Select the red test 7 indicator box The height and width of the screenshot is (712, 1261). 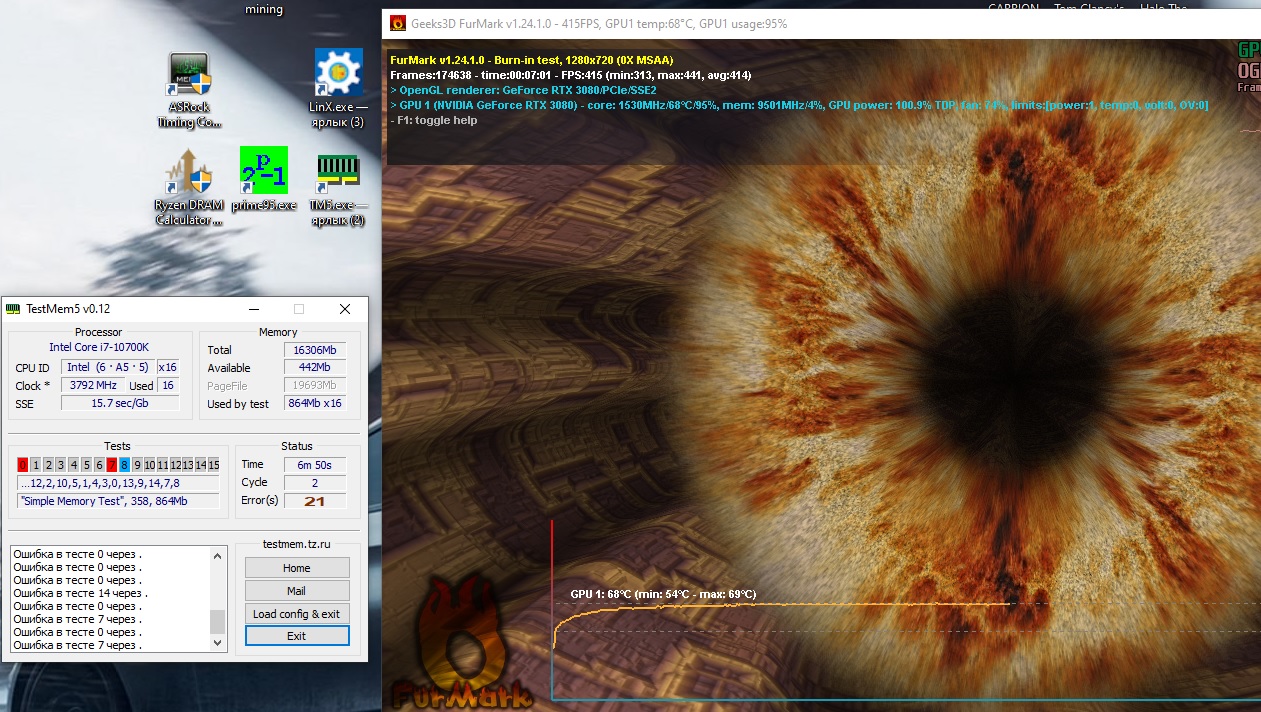click(112, 465)
